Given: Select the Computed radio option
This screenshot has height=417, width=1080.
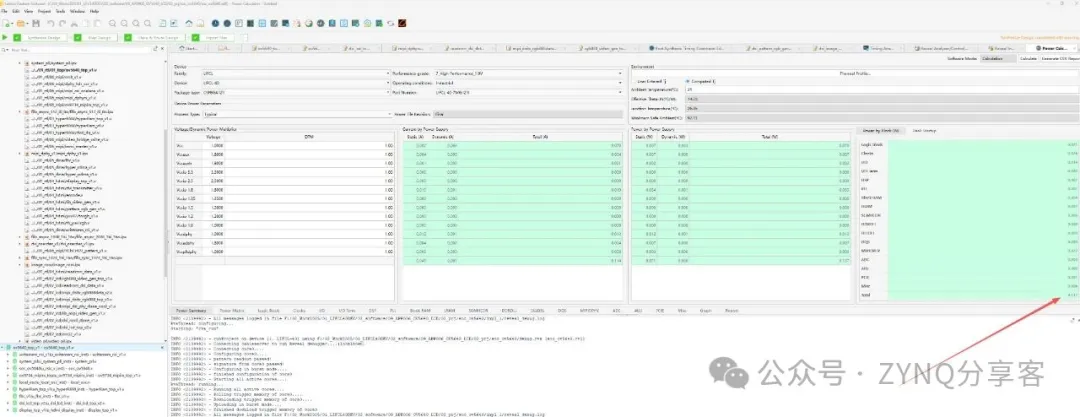Looking at the screenshot, I should click(x=701, y=81).
